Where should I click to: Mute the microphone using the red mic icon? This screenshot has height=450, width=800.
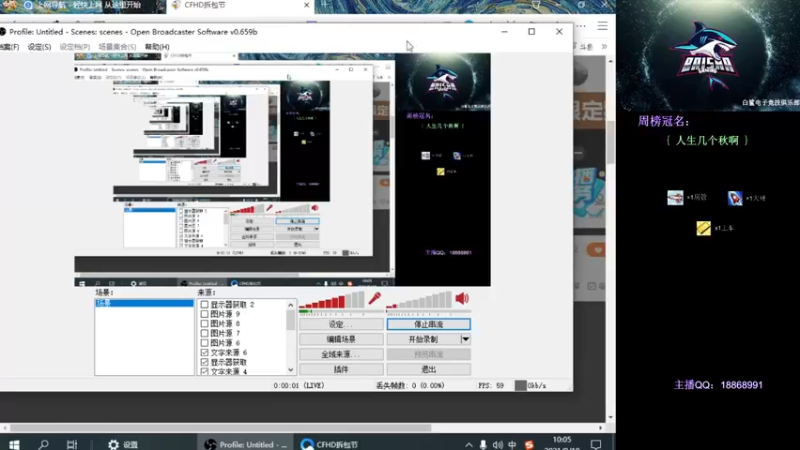pyautogui.click(x=374, y=298)
